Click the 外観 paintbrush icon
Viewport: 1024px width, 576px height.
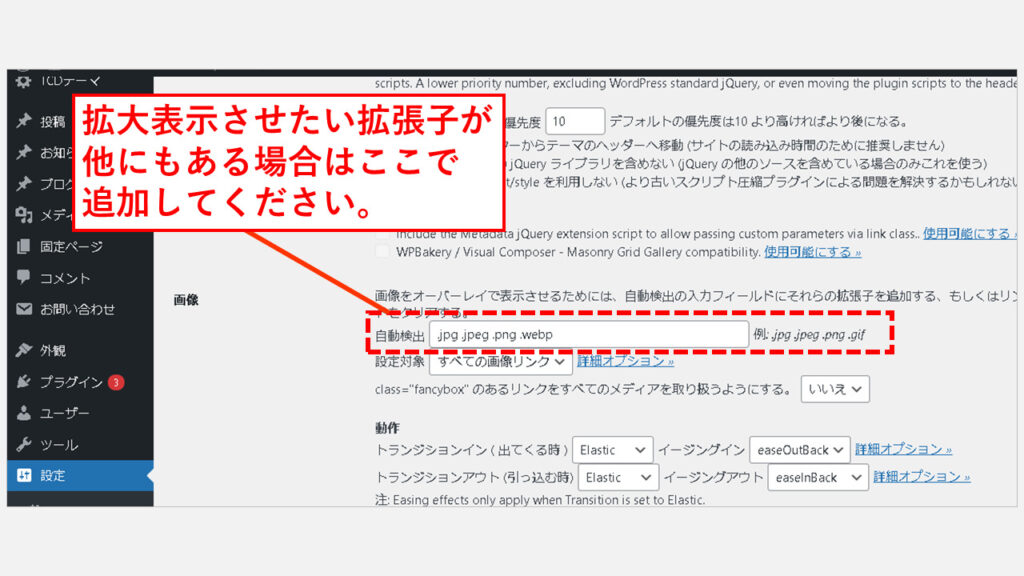24,351
